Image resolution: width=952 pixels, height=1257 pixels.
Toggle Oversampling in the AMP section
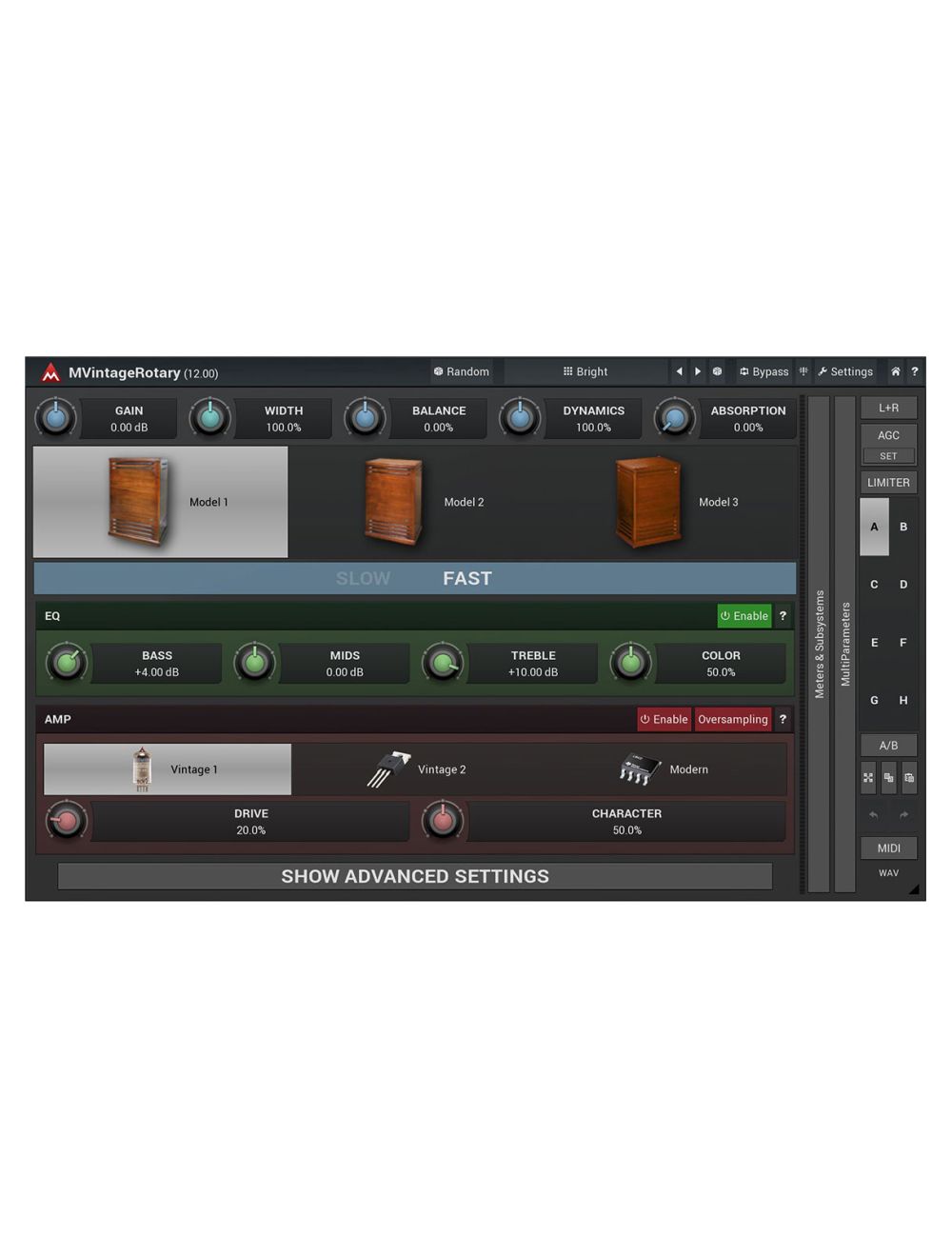click(732, 719)
